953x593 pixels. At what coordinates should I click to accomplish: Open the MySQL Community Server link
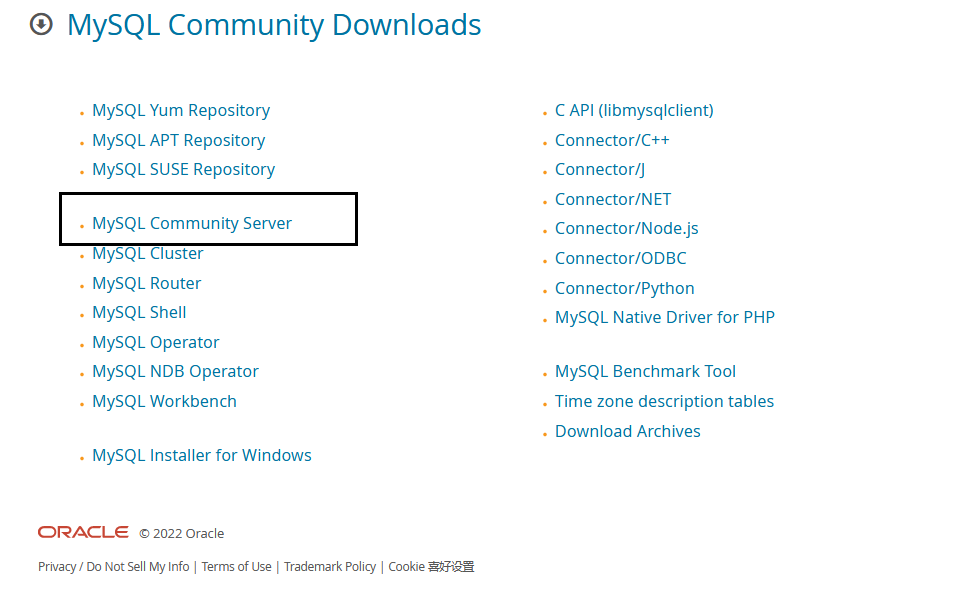pos(192,224)
